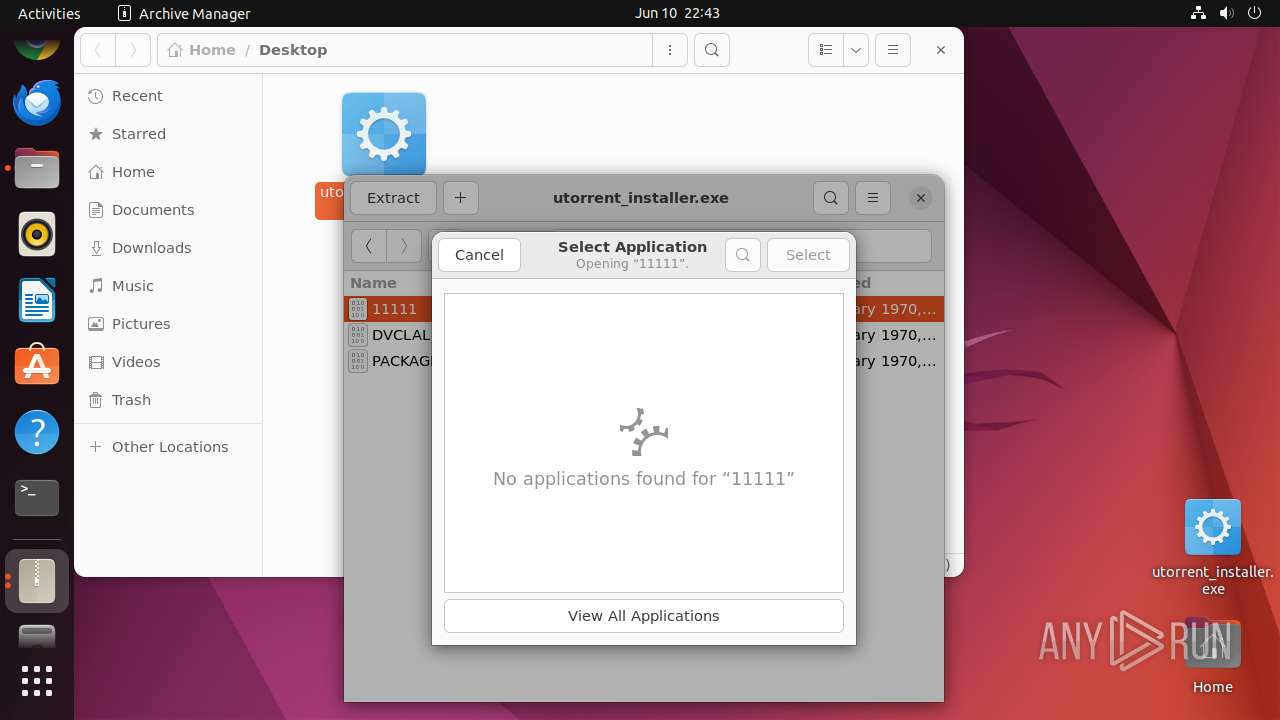The width and height of the screenshot is (1280, 720).
Task: Open Starred in Files sidebar
Action: tap(168, 134)
